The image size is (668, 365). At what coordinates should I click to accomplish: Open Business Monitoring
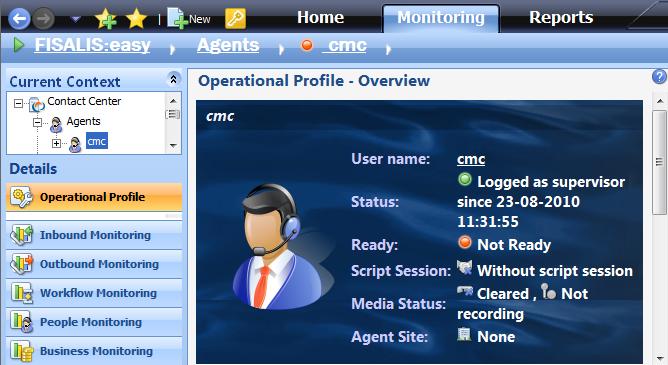tap(94, 351)
